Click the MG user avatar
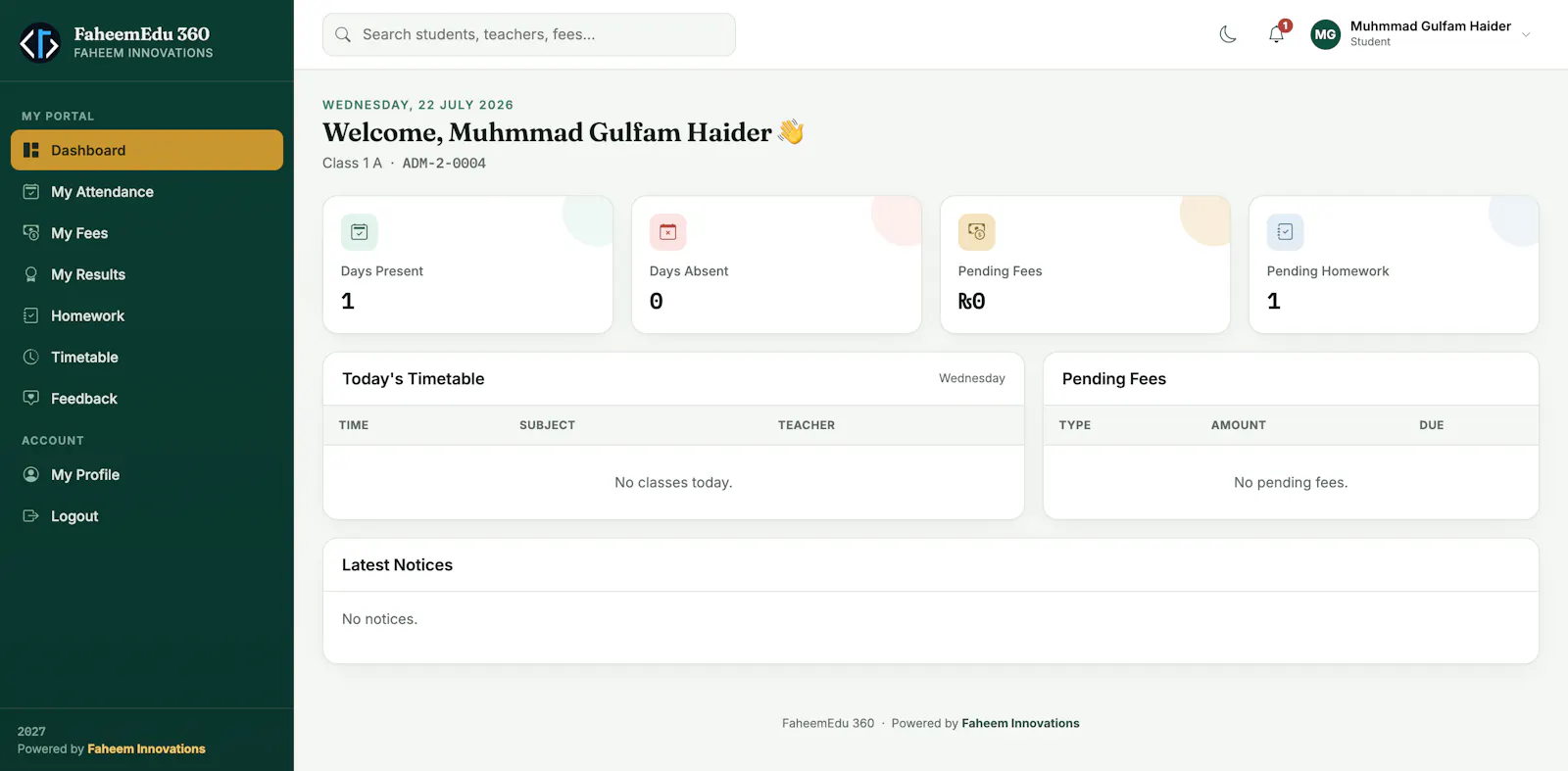The image size is (1568, 771). 1326,34
